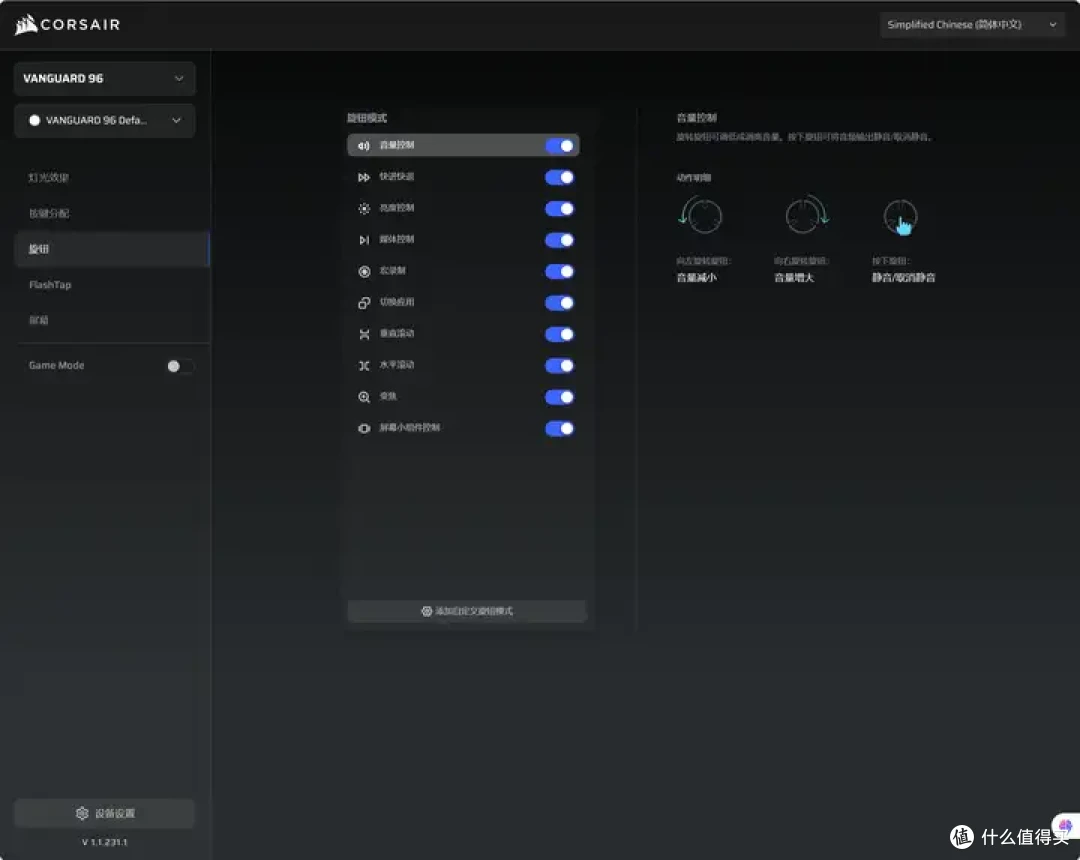The width and height of the screenshot is (1080, 860).
Task: Click the version number V 1.1.231.1
Action: click(x=105, y=842)
